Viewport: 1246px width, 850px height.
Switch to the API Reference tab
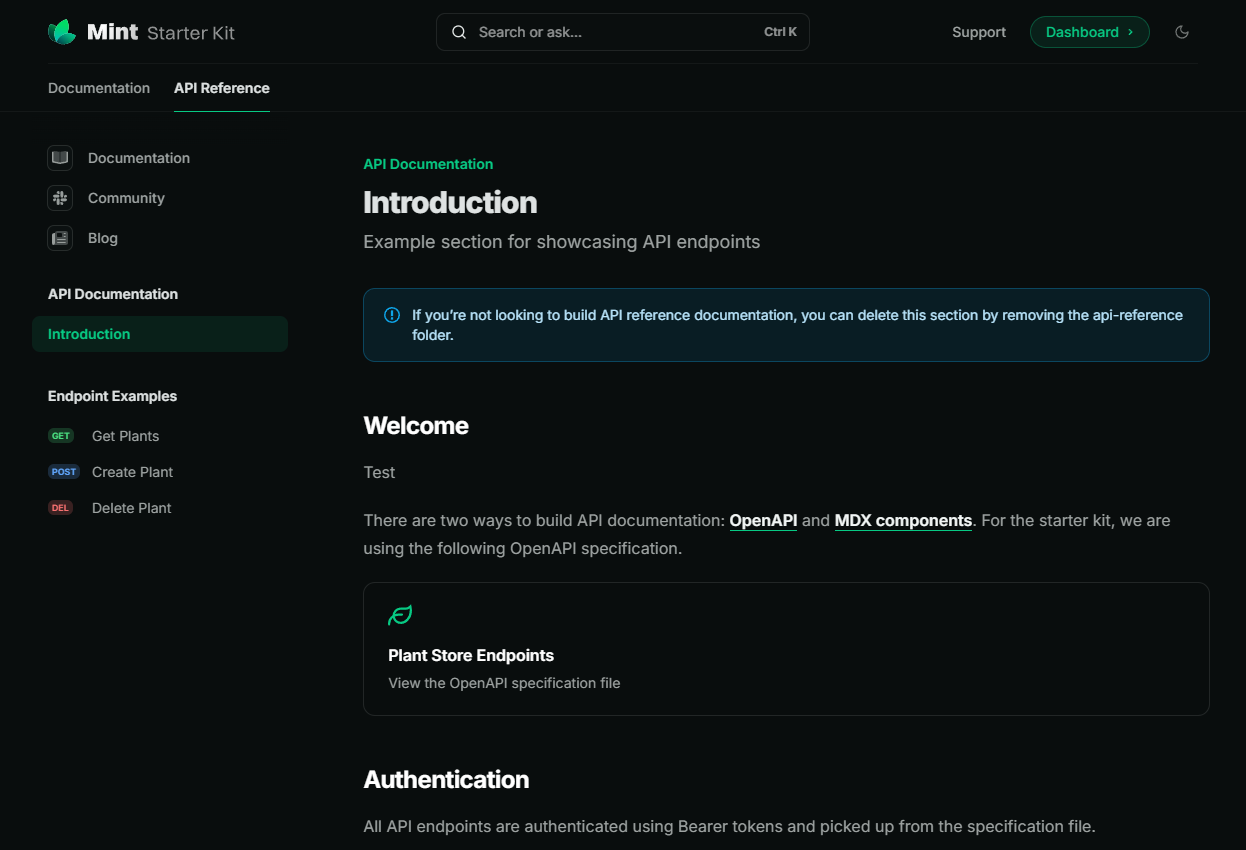click(x=221, y=88)
